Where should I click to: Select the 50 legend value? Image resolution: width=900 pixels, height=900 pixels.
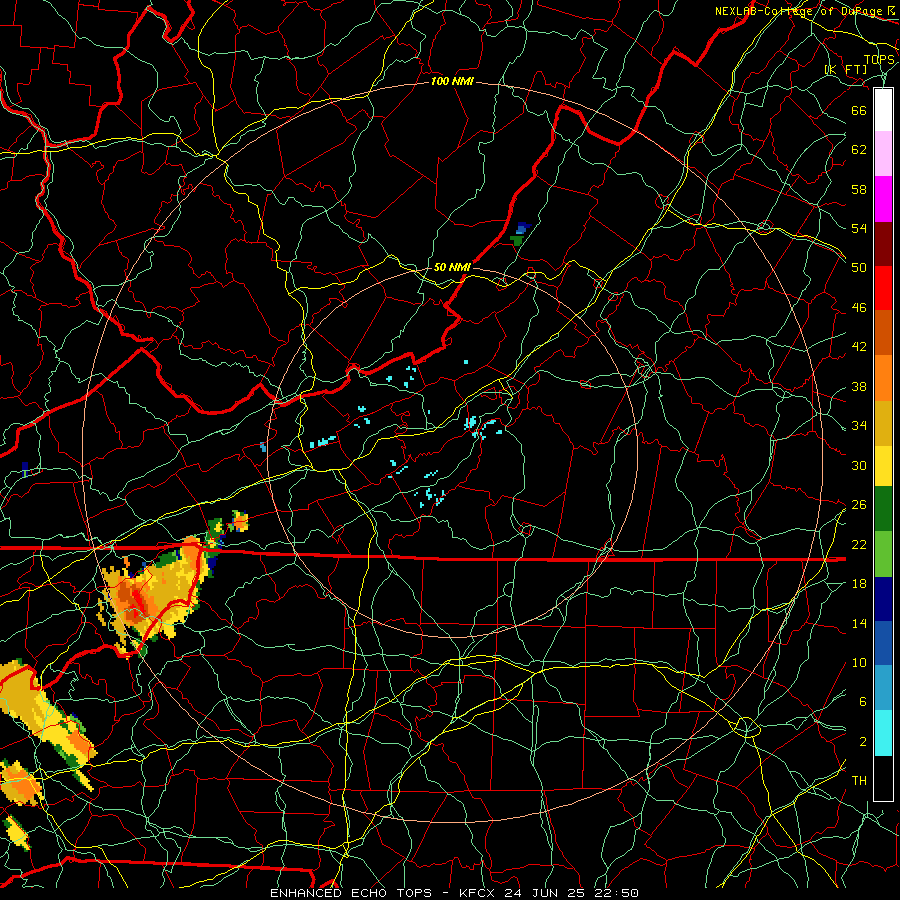859,268
